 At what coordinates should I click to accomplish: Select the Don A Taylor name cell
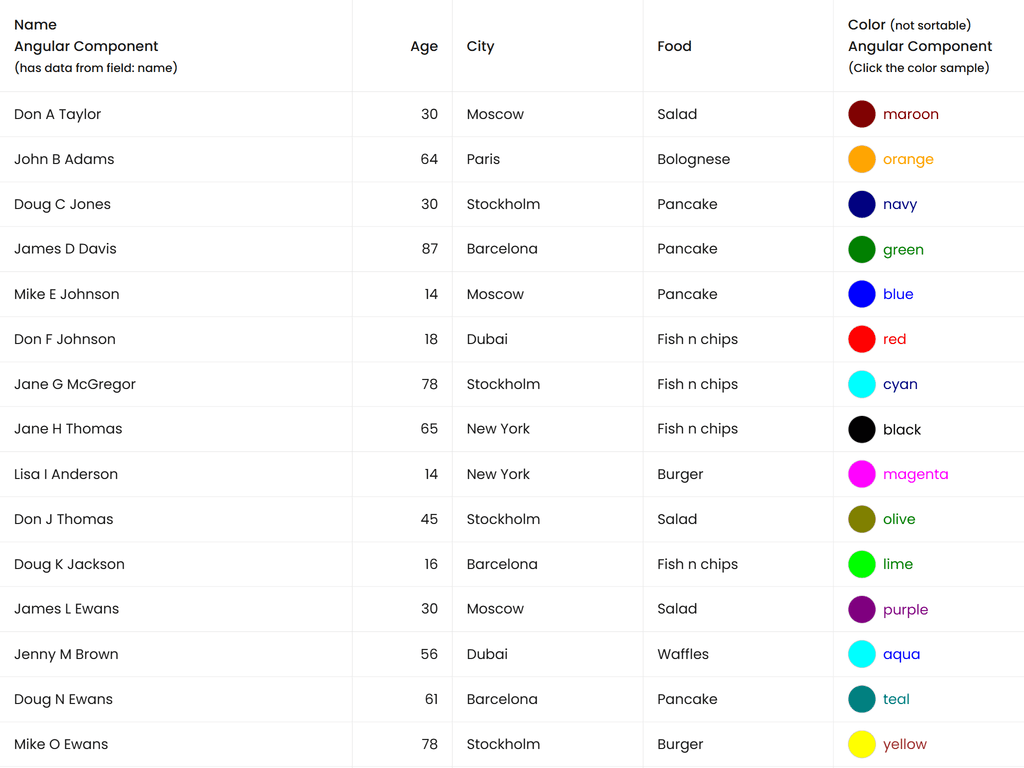58,114
